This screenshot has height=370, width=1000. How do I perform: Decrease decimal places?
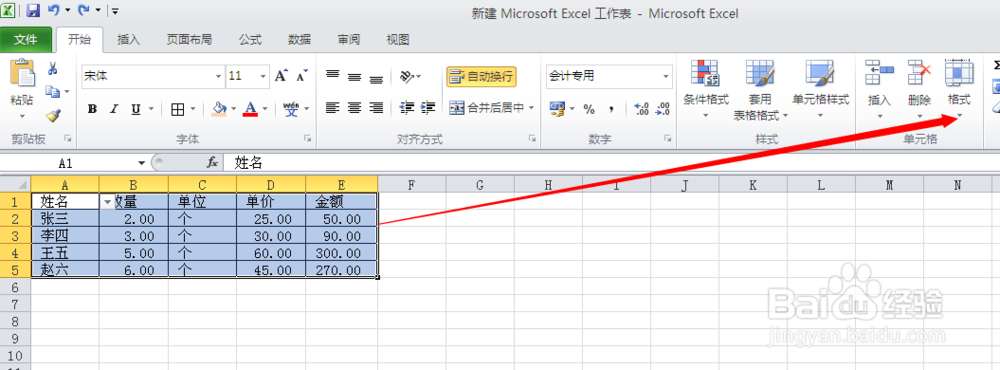(663, 109)
